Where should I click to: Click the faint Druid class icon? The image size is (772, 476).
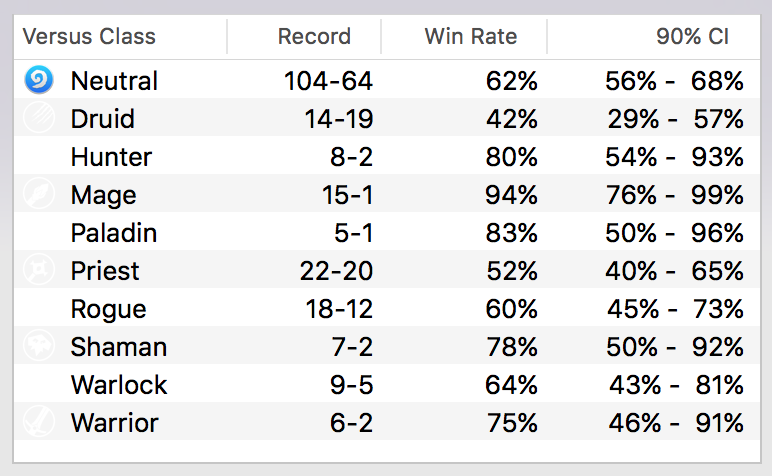coord(39,118)
